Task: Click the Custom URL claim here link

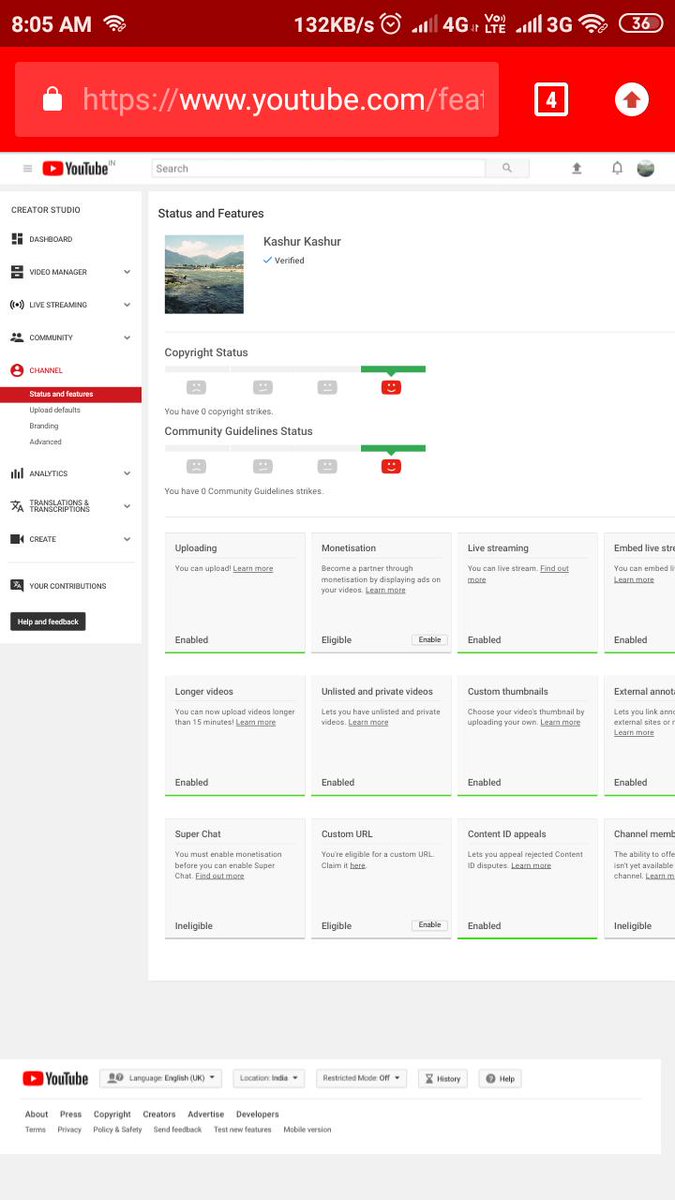Action: point(357,865)
